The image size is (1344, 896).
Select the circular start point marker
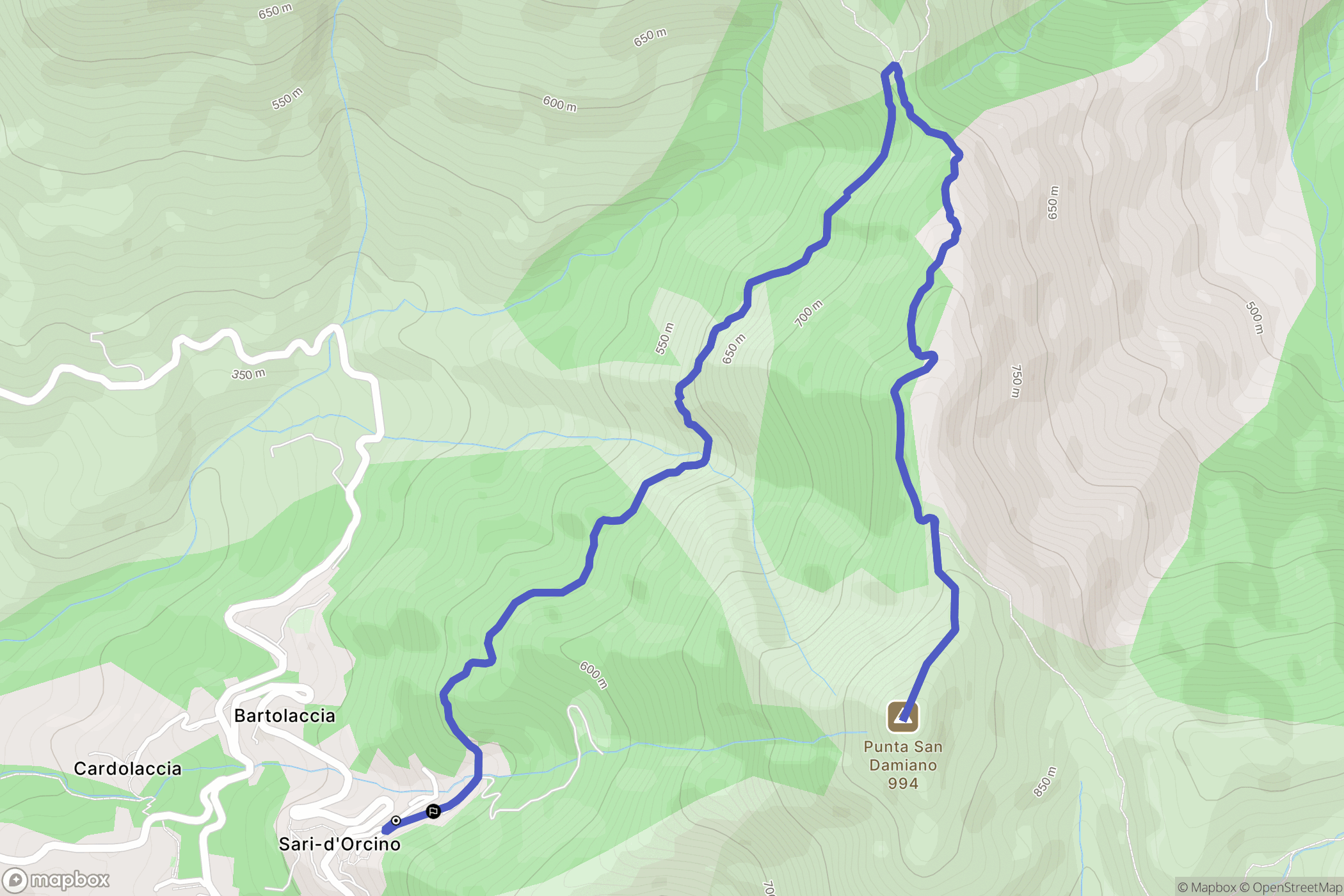click(x=396, y=820)
